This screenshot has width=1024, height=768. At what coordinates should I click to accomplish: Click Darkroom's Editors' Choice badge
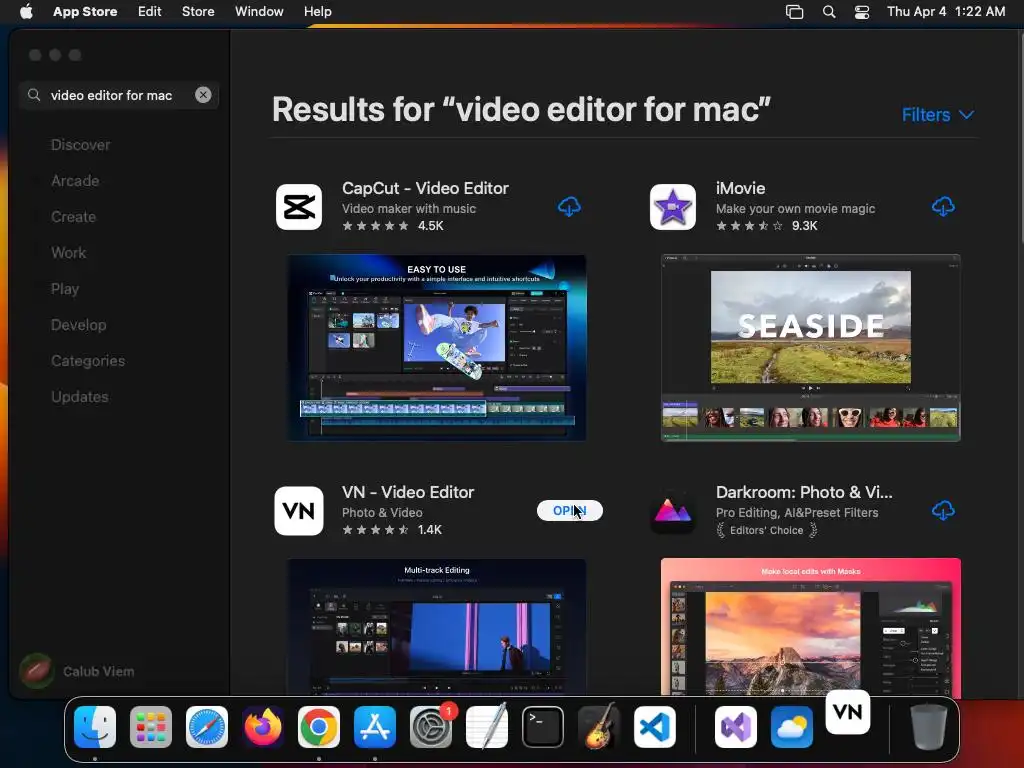point(767,530)
